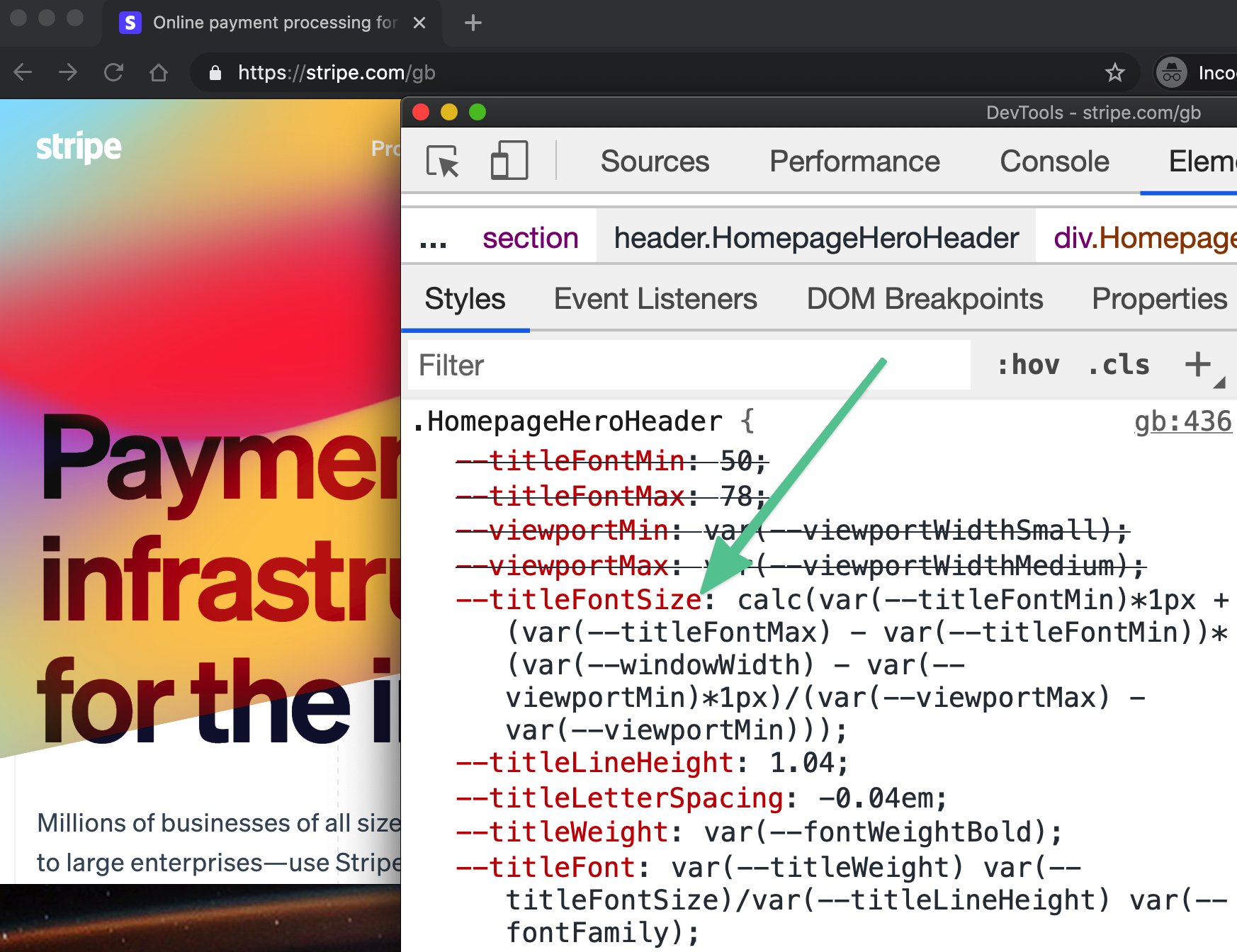Toggle the device toolbar icon
The image size is (1237, 952).
coord(509,160)
